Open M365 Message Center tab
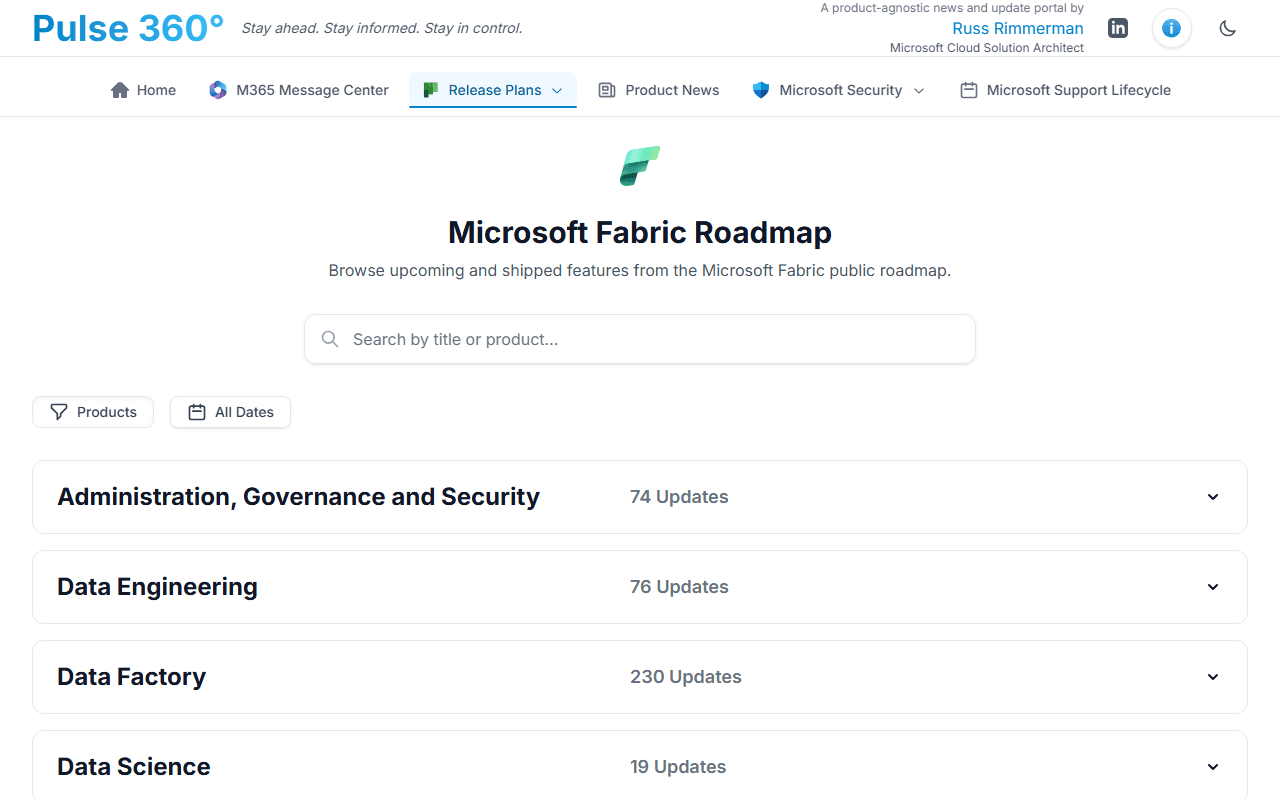 pos(299,90)
